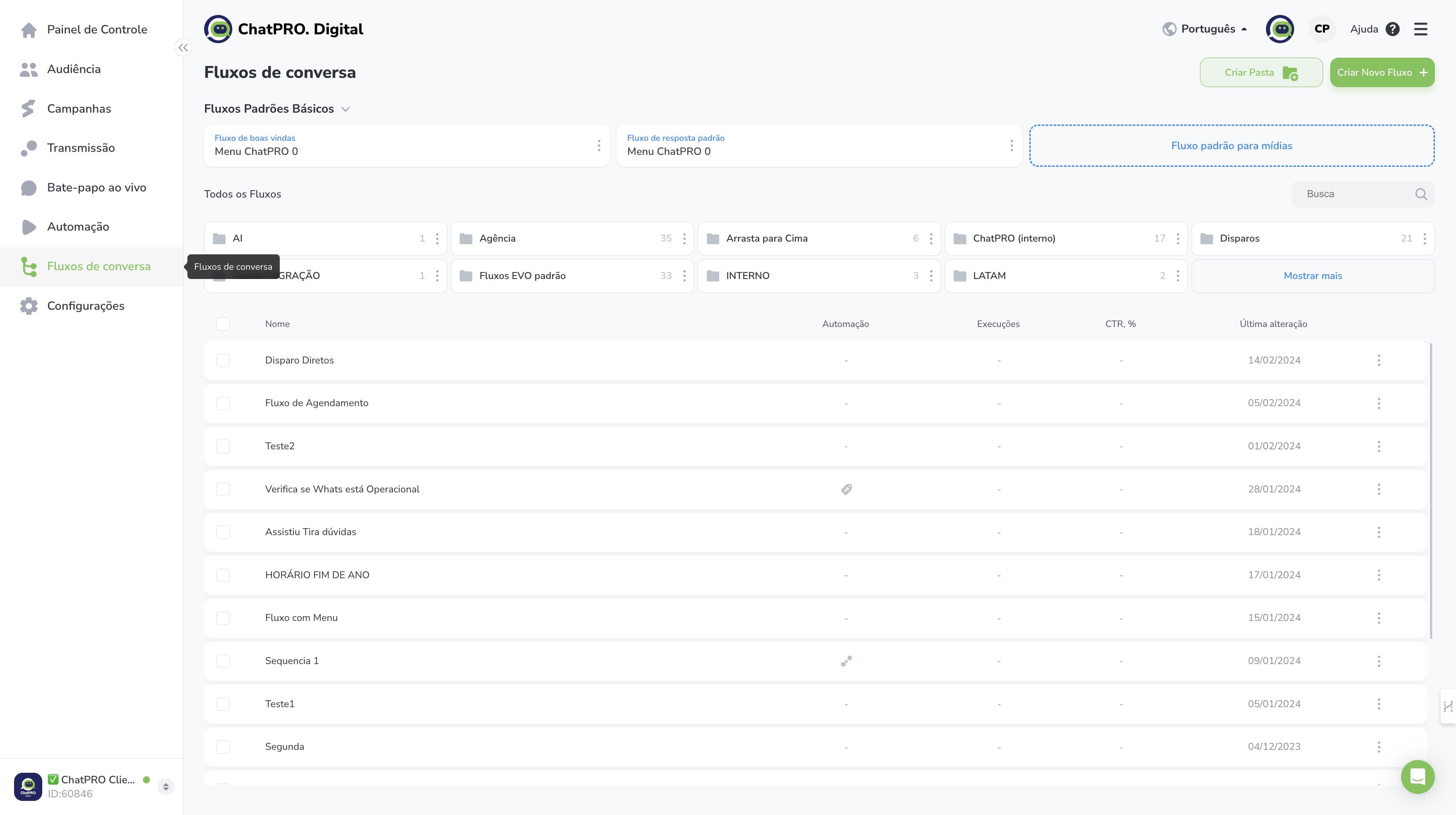Sort by Última alteração column header
1456x815 pixels.
[1273, 324]
